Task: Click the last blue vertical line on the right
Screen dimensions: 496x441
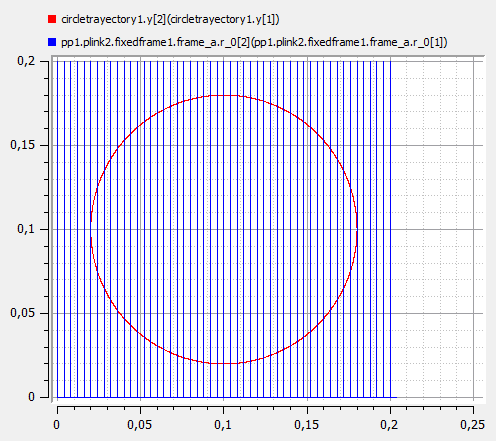Action: click(x=391, y=229)
